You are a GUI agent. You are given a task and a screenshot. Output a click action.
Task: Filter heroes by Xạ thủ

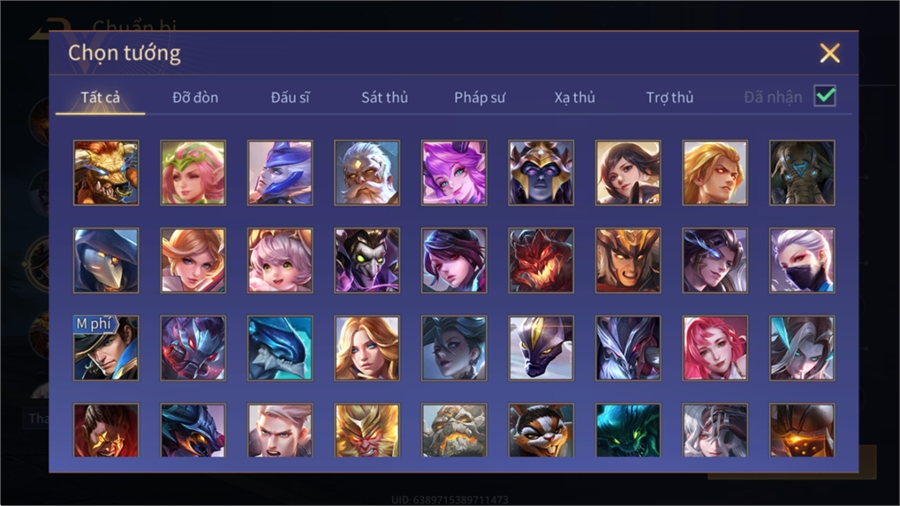point(575,98)
